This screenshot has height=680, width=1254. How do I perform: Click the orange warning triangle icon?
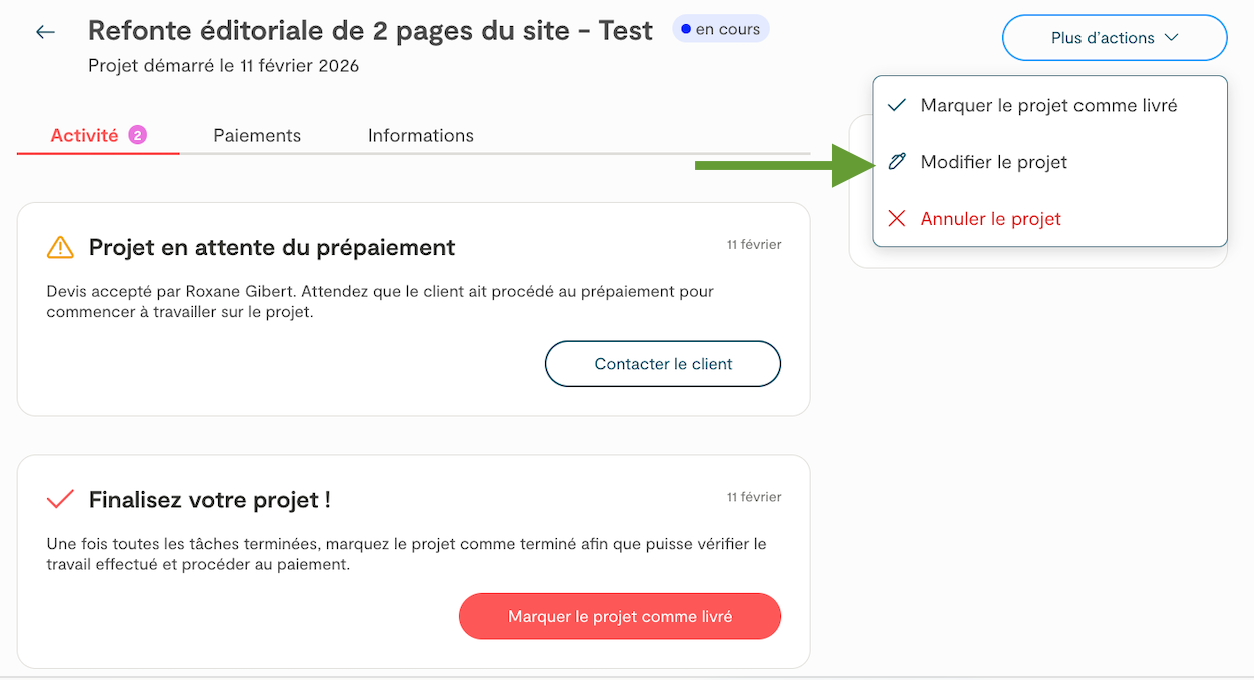click(60, 247)
